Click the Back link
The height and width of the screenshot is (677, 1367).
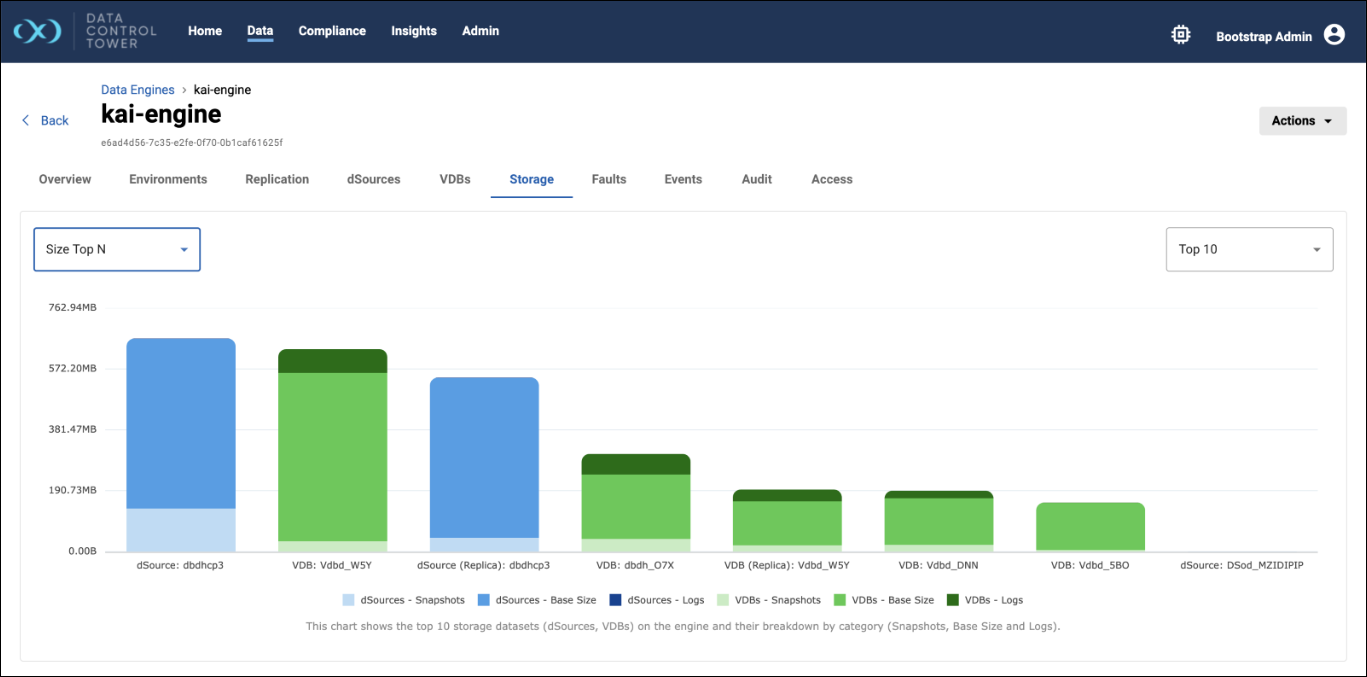click(x=54, y=121)
